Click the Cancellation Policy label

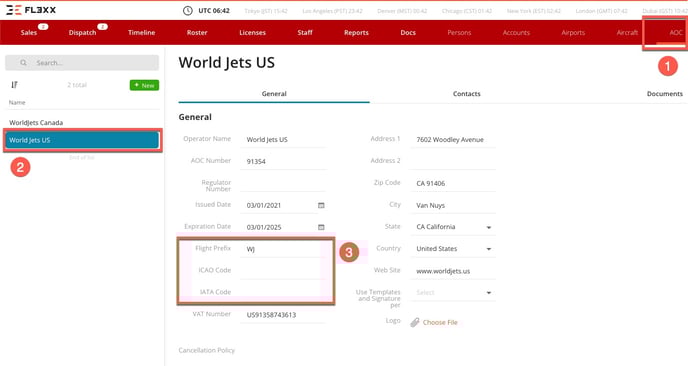tap(207, 350)
